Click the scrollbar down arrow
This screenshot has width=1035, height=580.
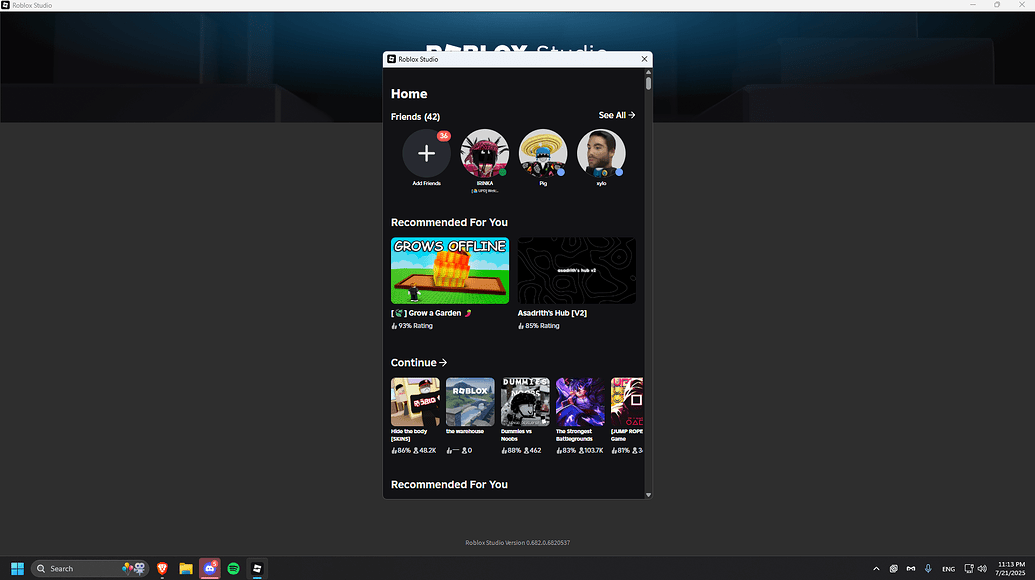(648, 494)
